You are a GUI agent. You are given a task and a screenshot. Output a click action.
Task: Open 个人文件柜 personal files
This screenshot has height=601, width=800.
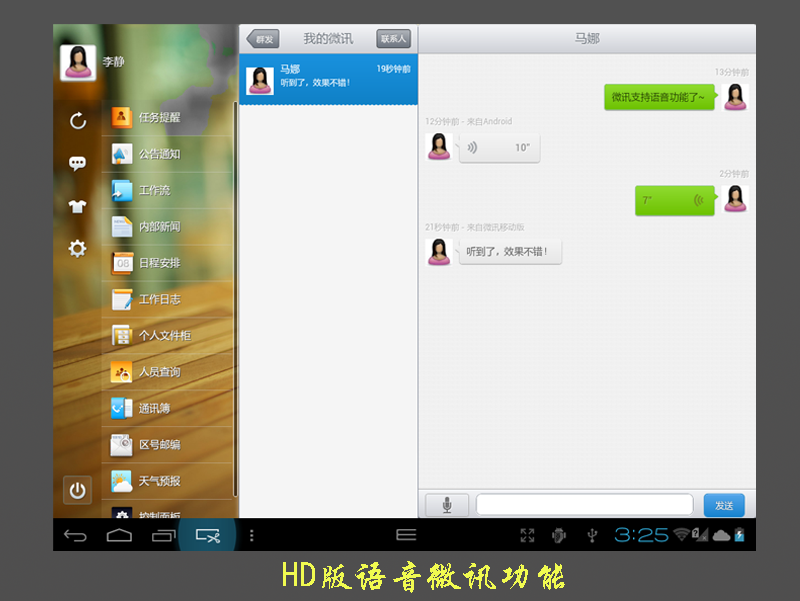click(167, 336)
